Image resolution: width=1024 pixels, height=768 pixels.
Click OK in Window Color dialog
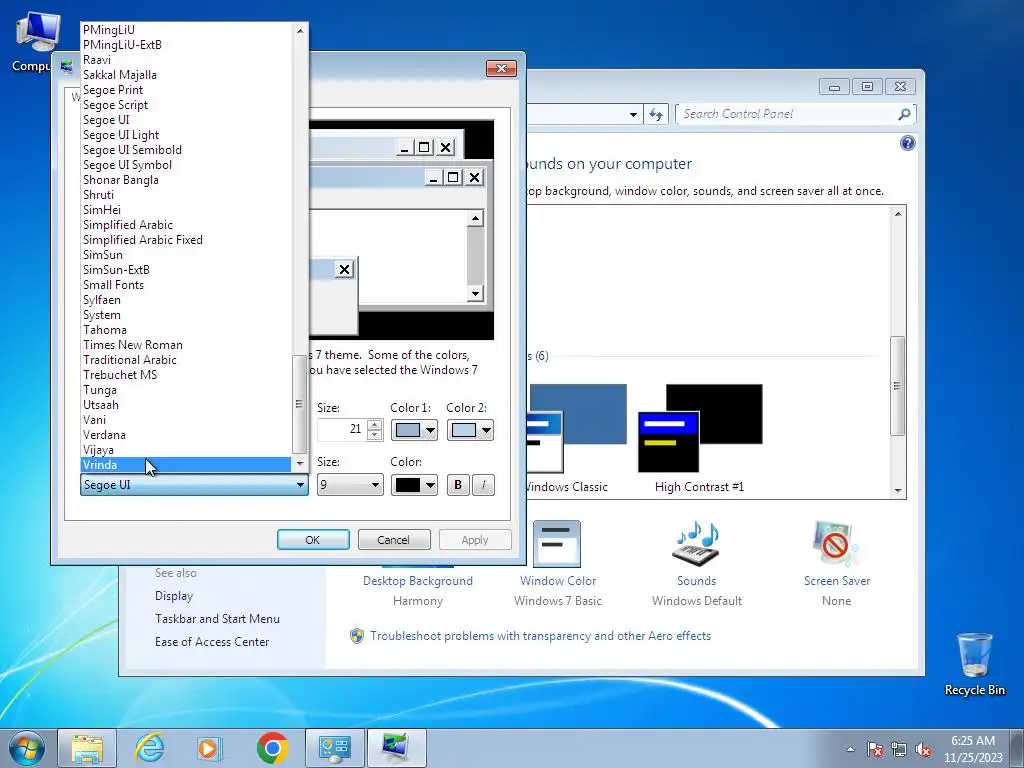click(313, 539)
